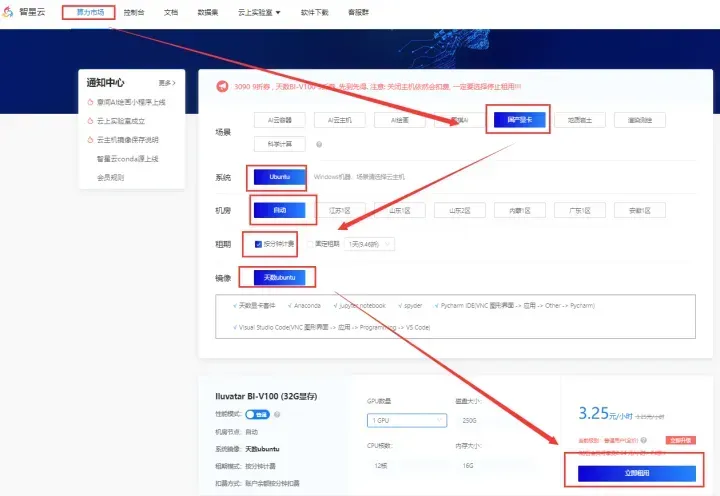This screenshot has width=720, height=496.
Task: Open the 软件下载 nav item
Action: coord(315,12)
